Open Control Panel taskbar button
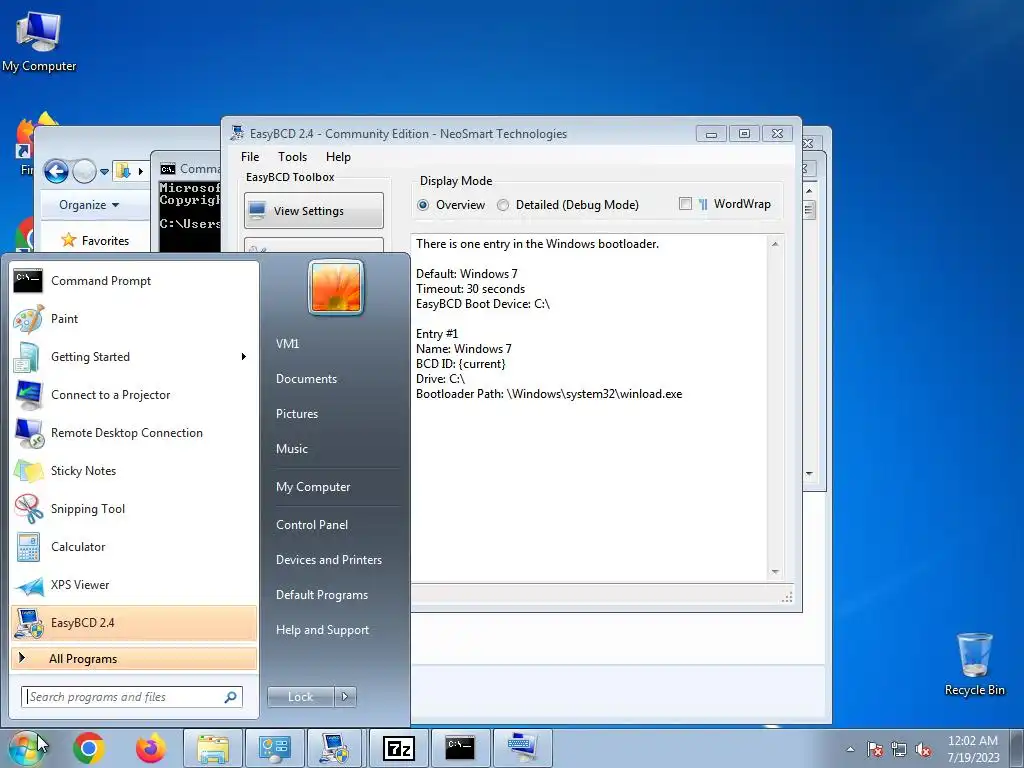Viewport: 1024px width, 768px height. 274,748
